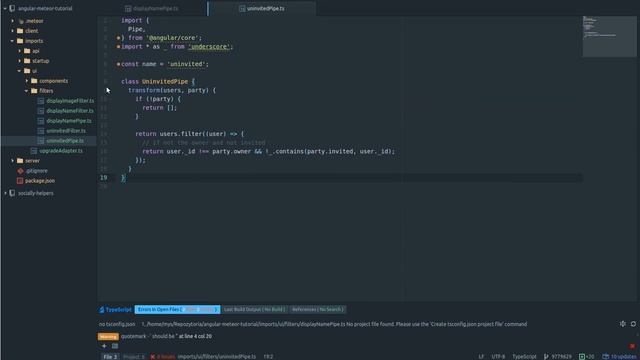Expand the startup folder arrow

pos(19,61)
